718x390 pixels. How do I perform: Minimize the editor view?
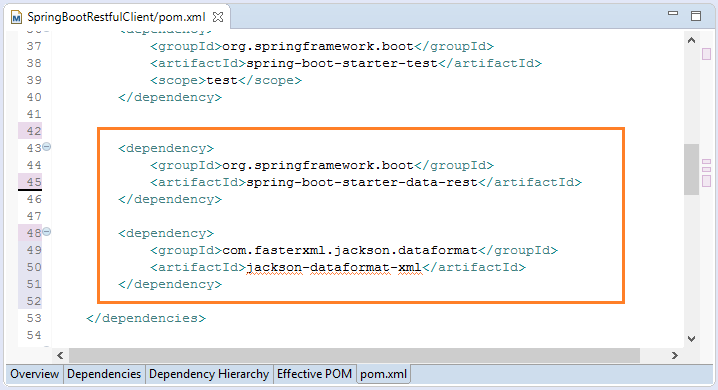tap(673, 14)
